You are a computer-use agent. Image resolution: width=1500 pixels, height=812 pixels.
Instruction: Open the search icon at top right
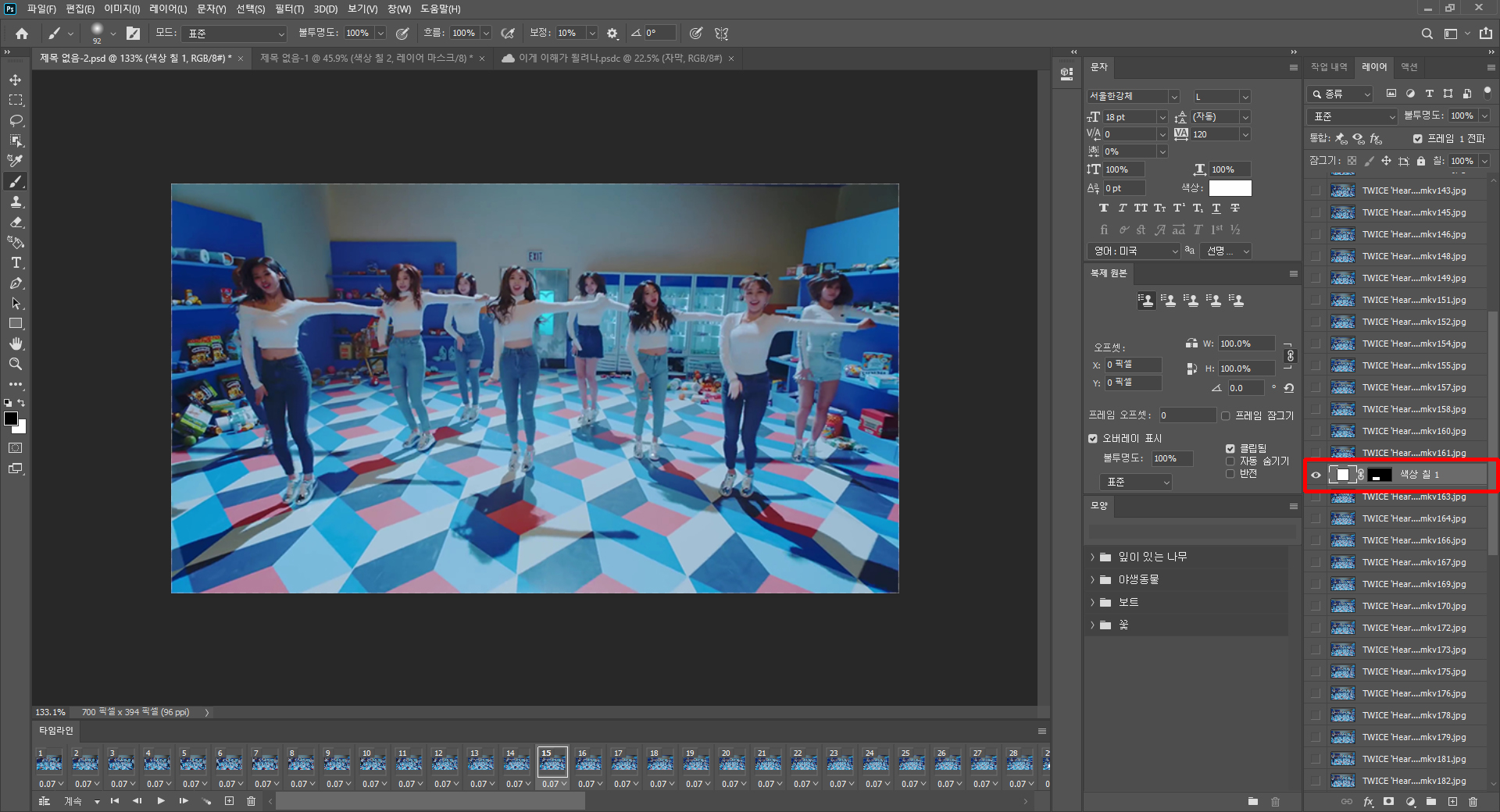pyautogui.click(x=1427, y=34)
